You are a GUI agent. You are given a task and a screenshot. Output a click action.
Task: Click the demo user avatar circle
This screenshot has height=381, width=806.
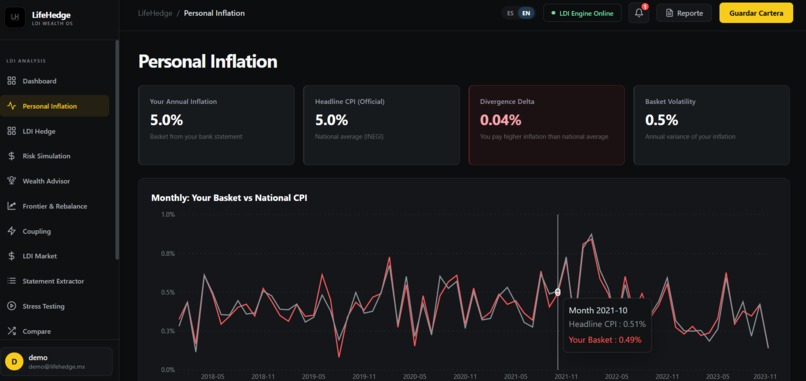click(x=14, y=361)
